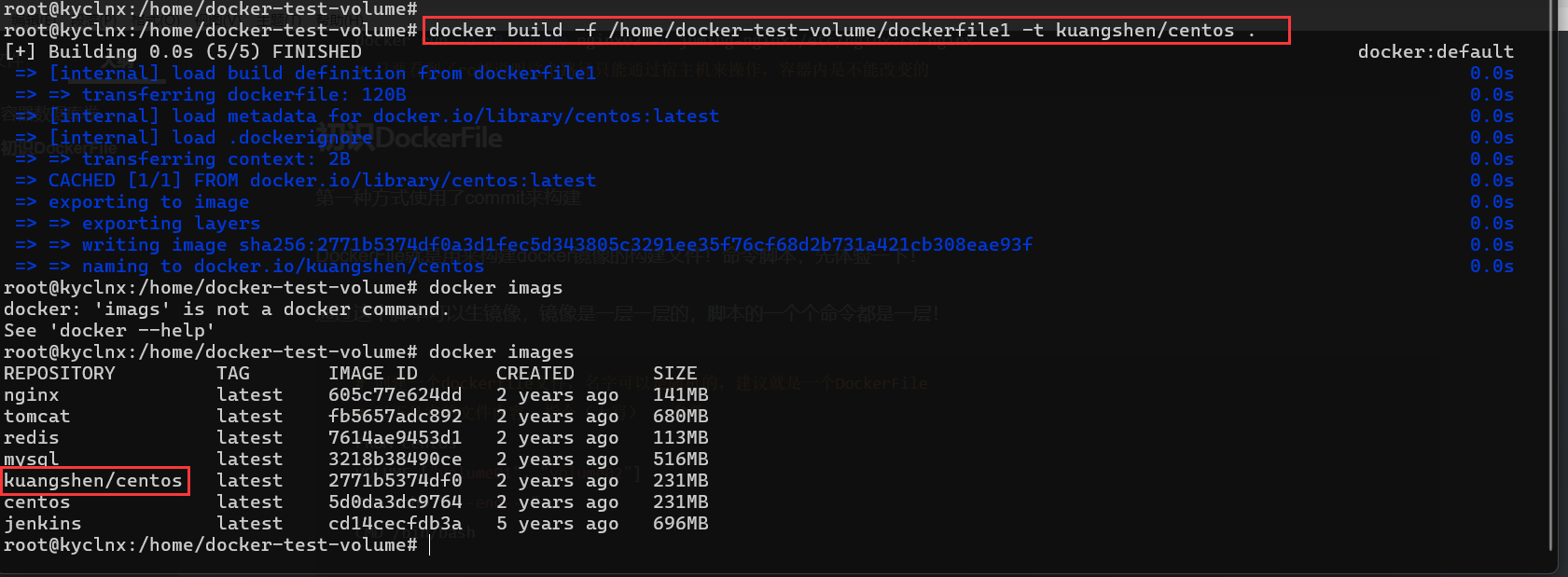Click the terminal vertical scrollbar
The image size is (1568, 577).
tap(1551, 280)
